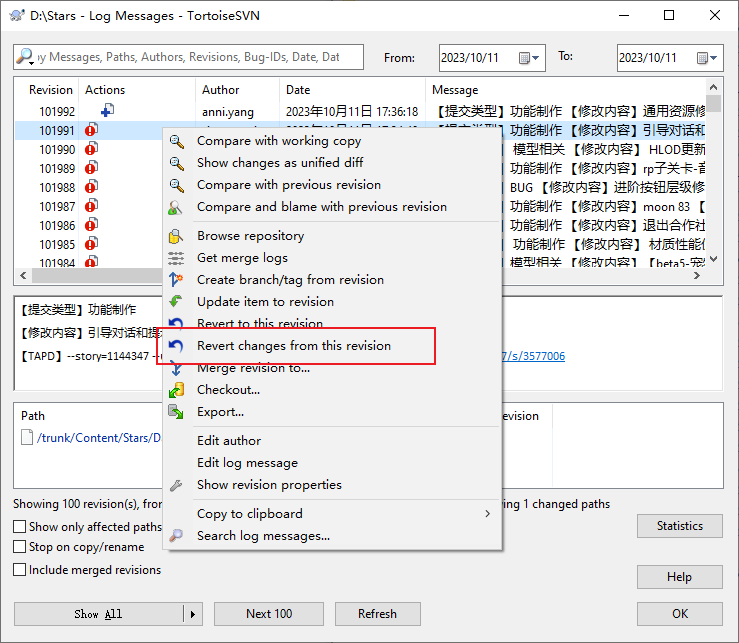This screenshot has width=739, height=643.
Task: Click modified action icon for revision 101988
Action: [x=91, y=187]
